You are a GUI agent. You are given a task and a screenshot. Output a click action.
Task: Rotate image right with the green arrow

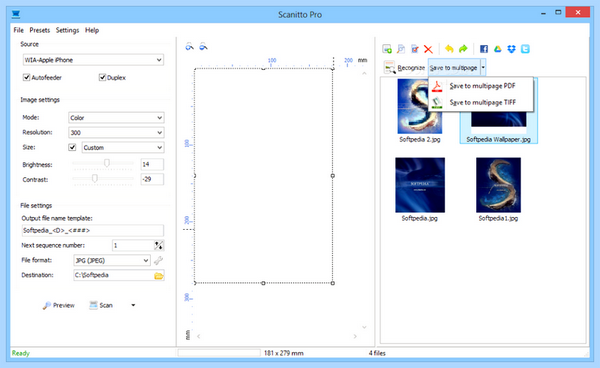[463, 49]
